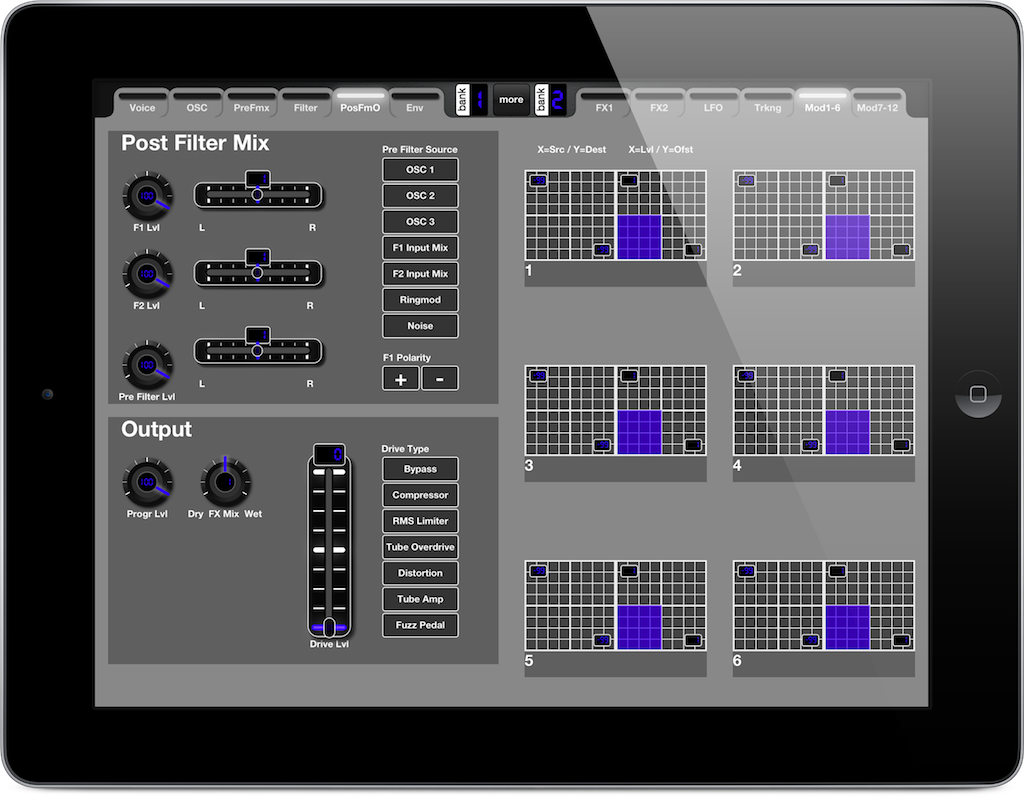Enable Bypass drive type

pyautogui.click(x=420, y=469)
